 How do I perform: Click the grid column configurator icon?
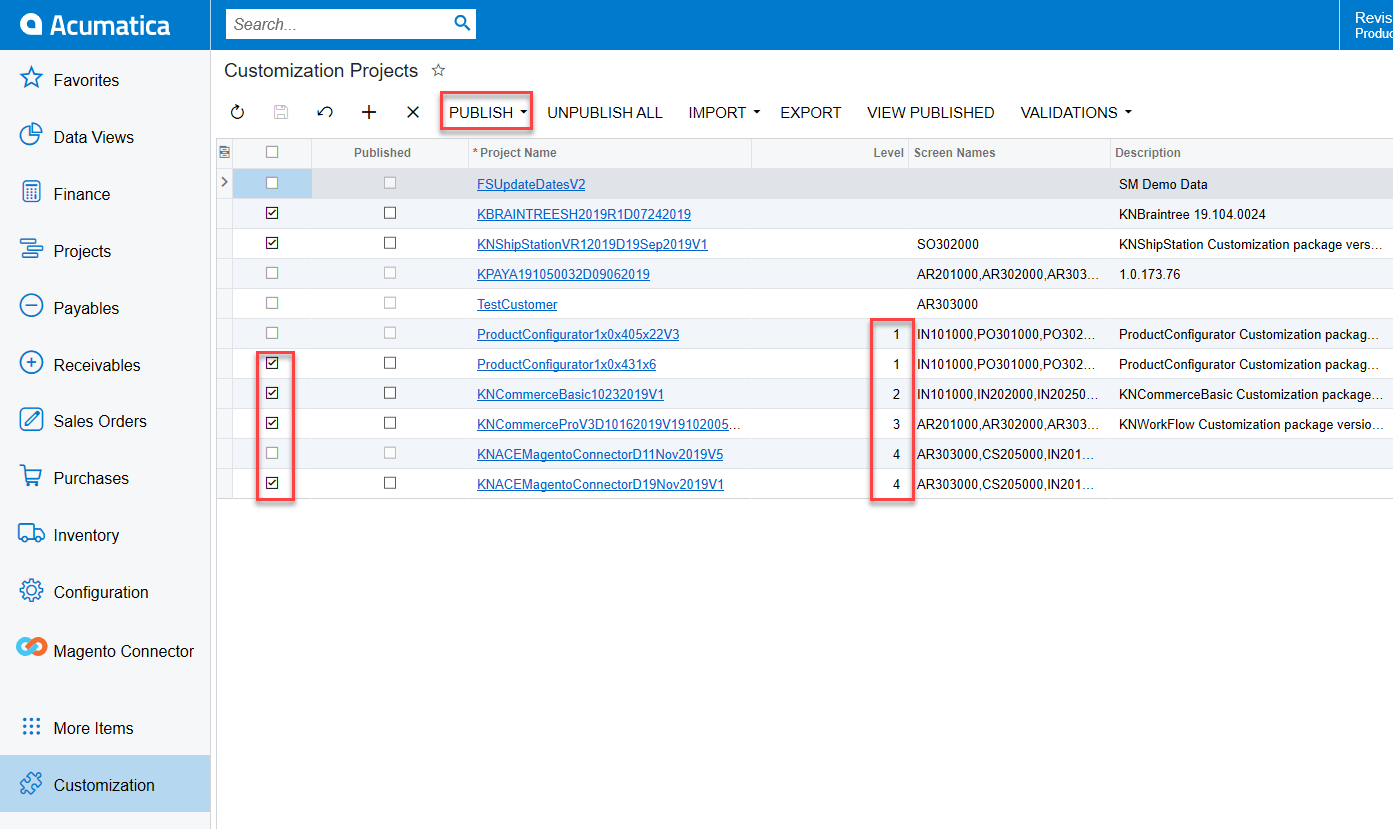click(224, 152)
